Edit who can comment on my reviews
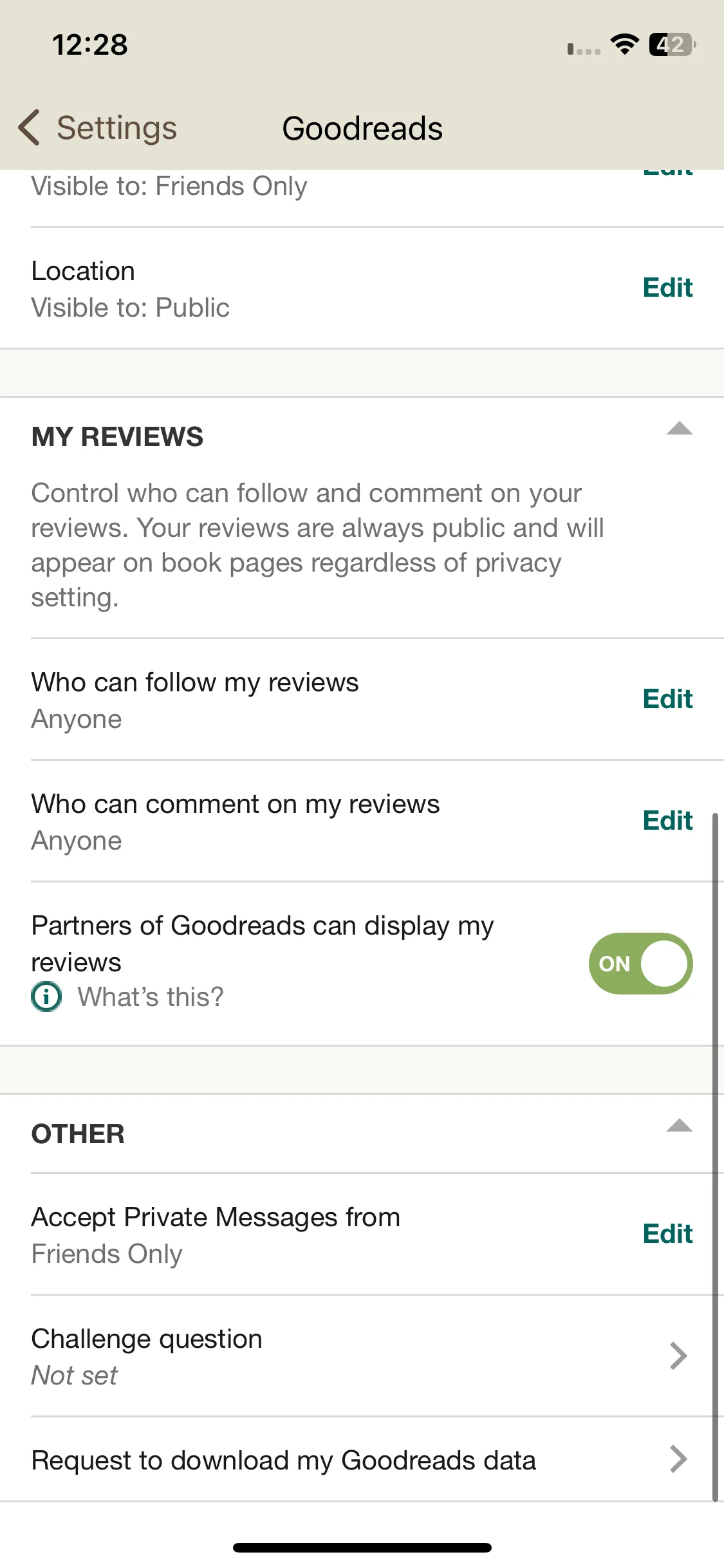724x1568 pixels. tap(668, 821)
